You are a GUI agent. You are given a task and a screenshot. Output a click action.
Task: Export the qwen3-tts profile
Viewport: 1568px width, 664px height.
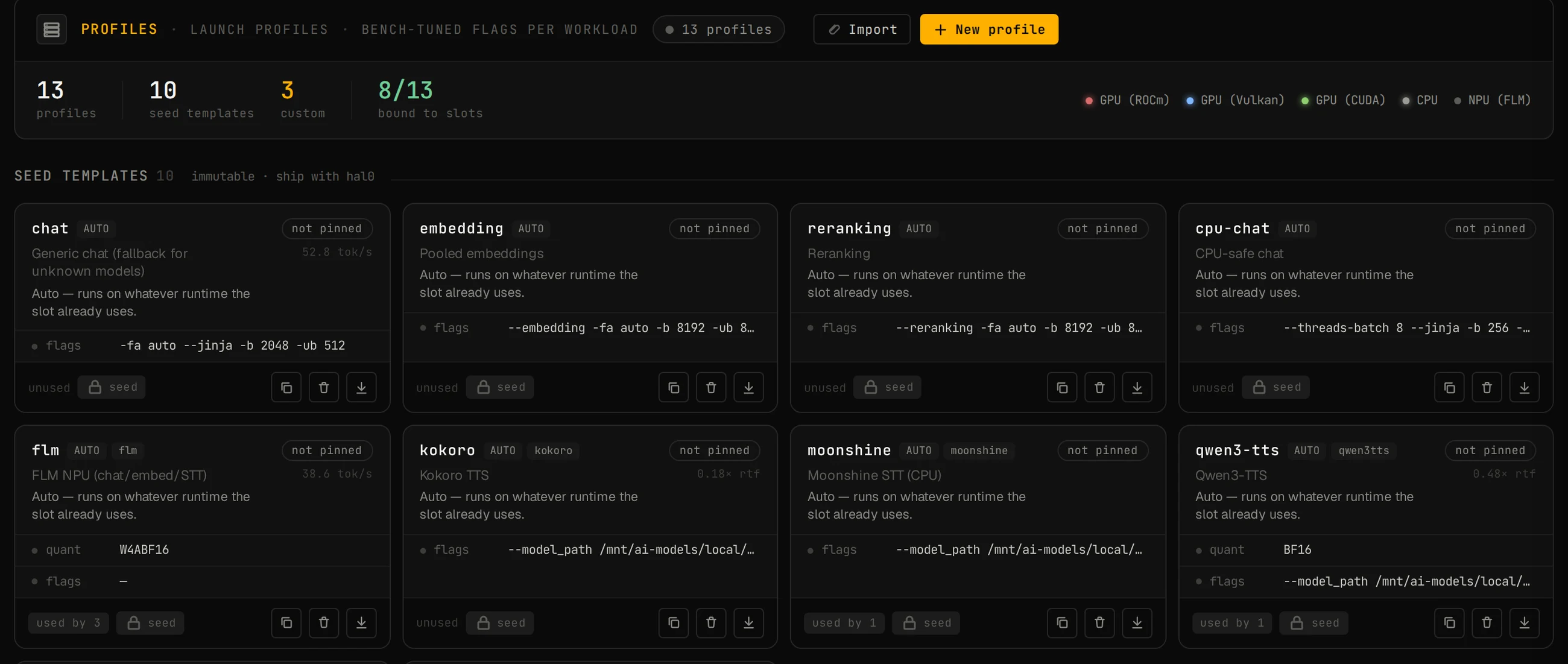pyautogui.click(x=1525, y=623)
